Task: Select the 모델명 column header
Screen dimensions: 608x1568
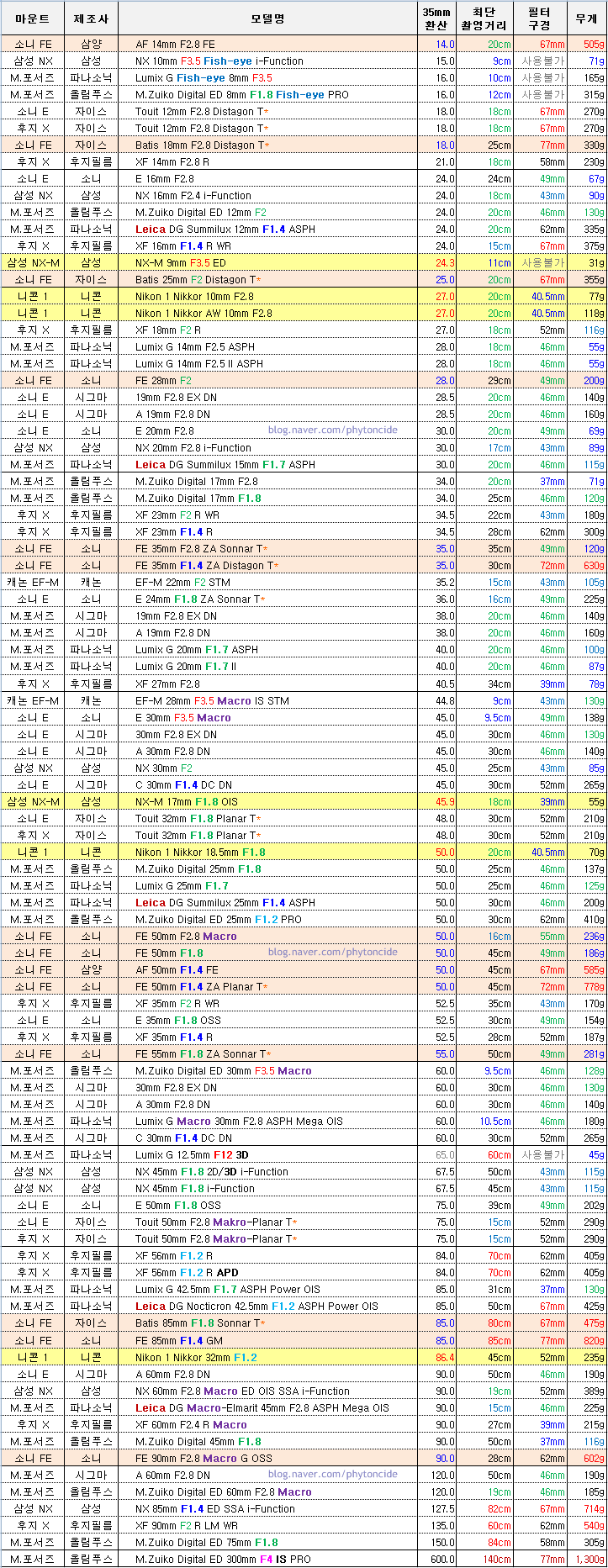Action: click(x=267, y=18)
